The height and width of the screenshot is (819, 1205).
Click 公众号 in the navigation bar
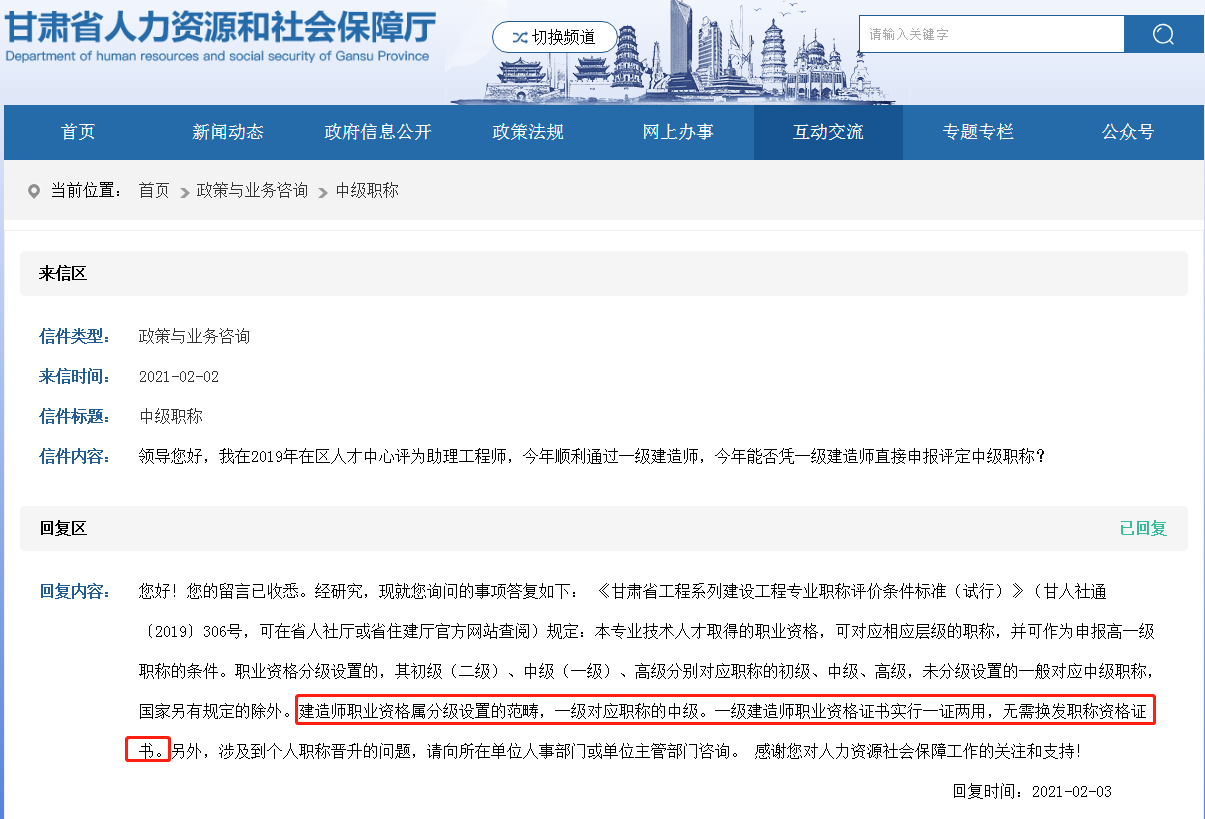coord(1128,132)
